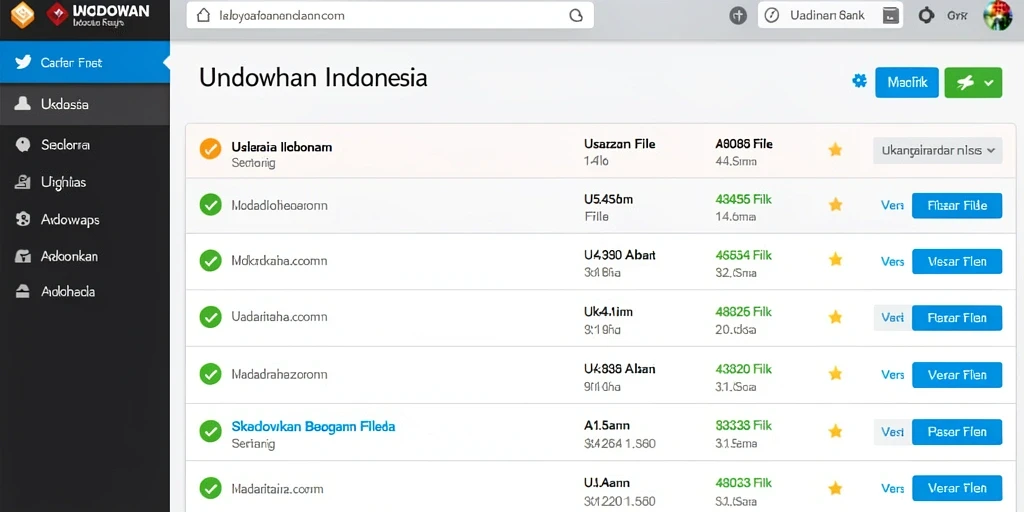Click the home icon in address bar
1024x512 pixels.
[204, 15]
